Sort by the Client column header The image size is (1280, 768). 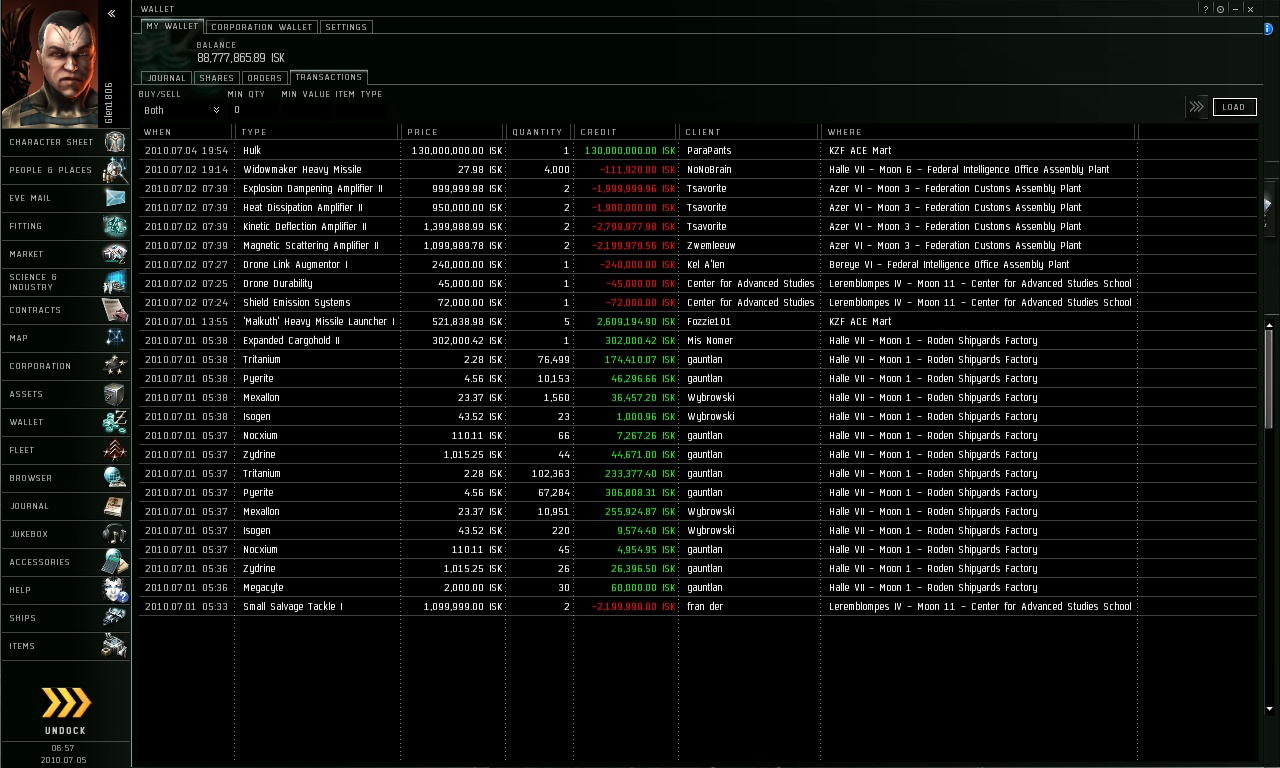(x=750, y=132)
